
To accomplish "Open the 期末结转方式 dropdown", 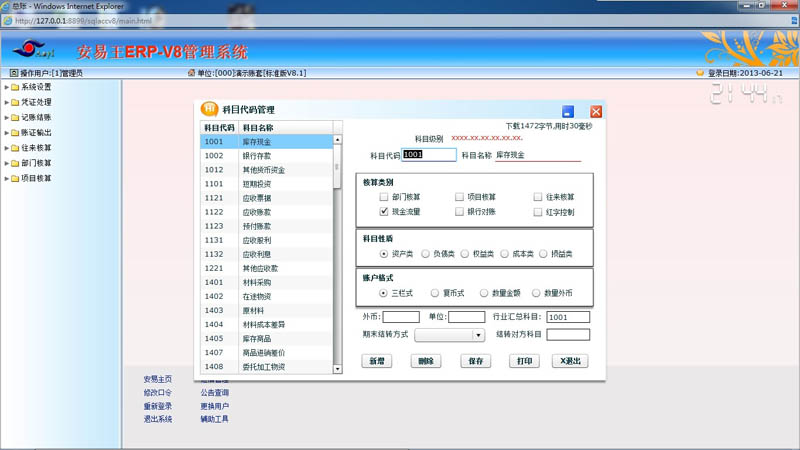I will pos(478,336).
